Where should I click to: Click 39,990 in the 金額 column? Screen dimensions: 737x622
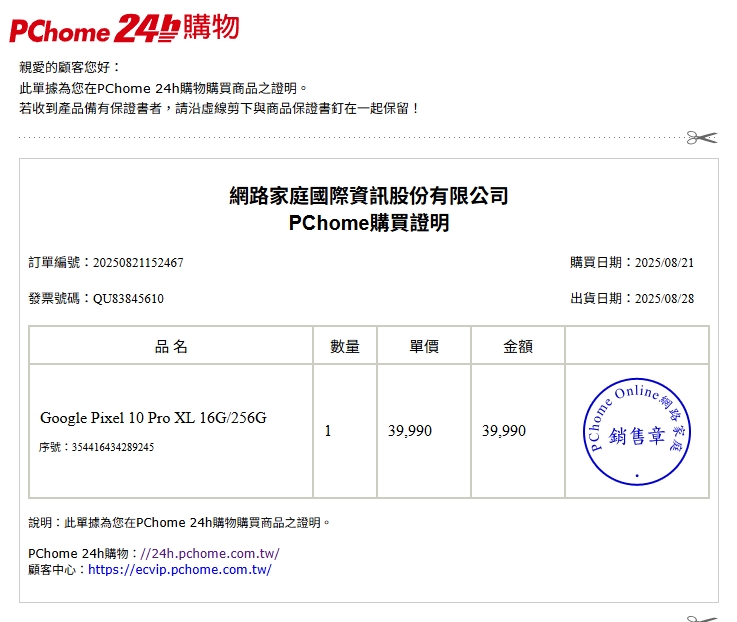(504, 431)
